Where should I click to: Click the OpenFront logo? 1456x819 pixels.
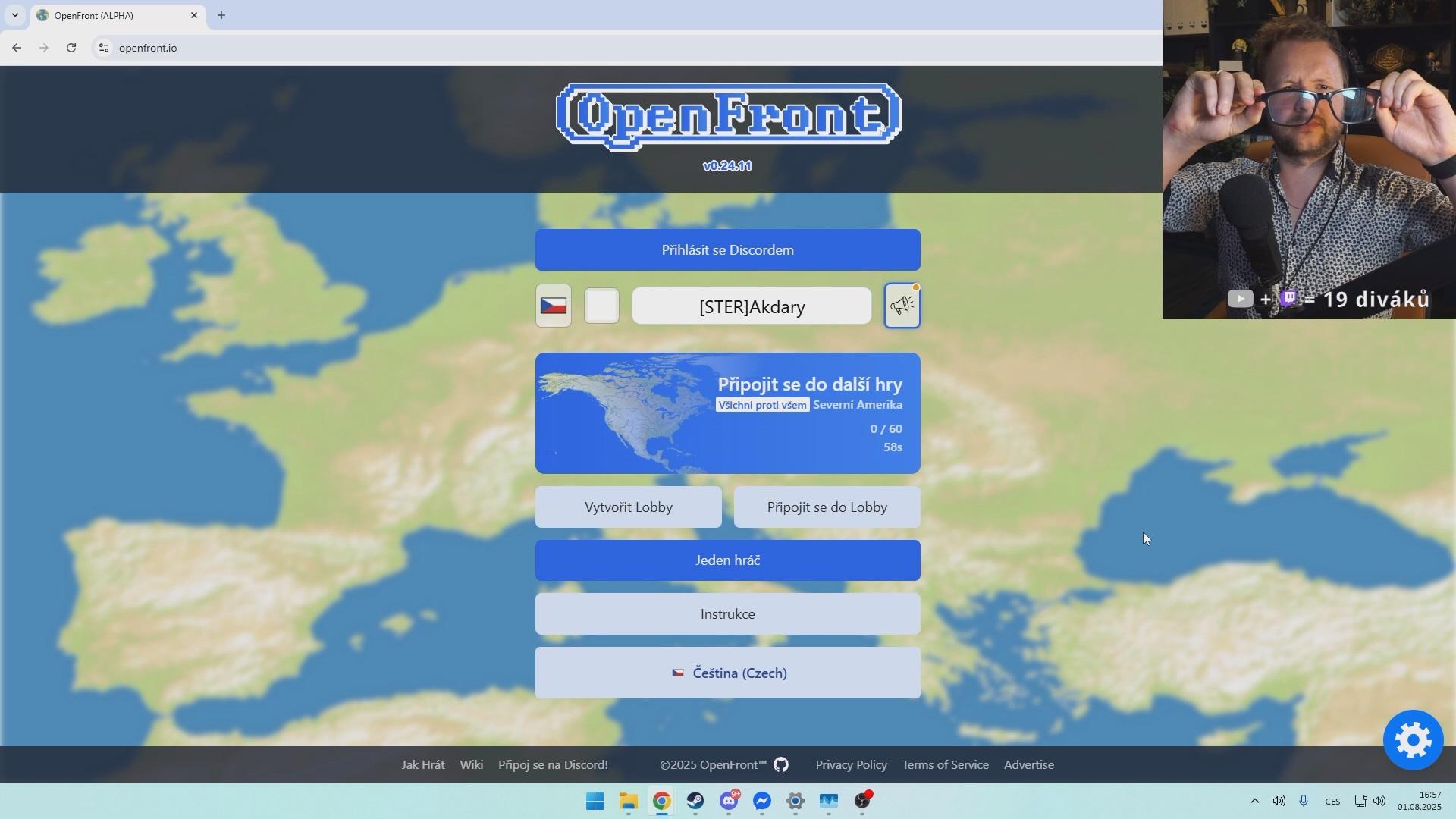pyautogui.click(x=728, y=117)
